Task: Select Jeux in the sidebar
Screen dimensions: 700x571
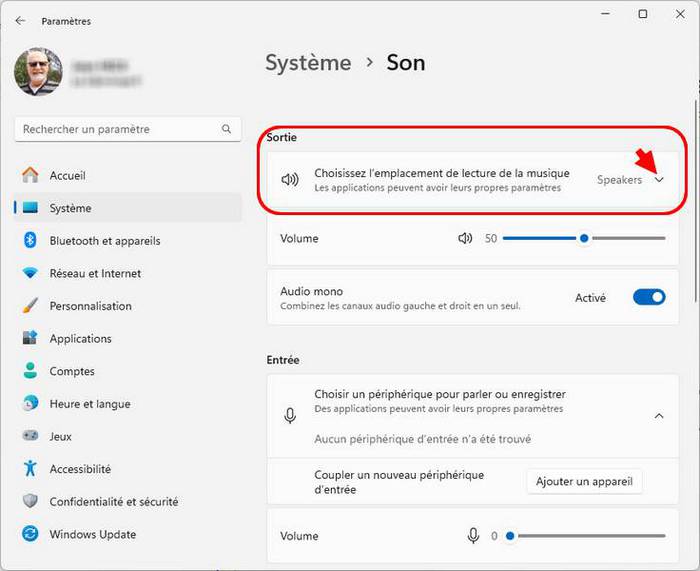Action: click(128, 436)
